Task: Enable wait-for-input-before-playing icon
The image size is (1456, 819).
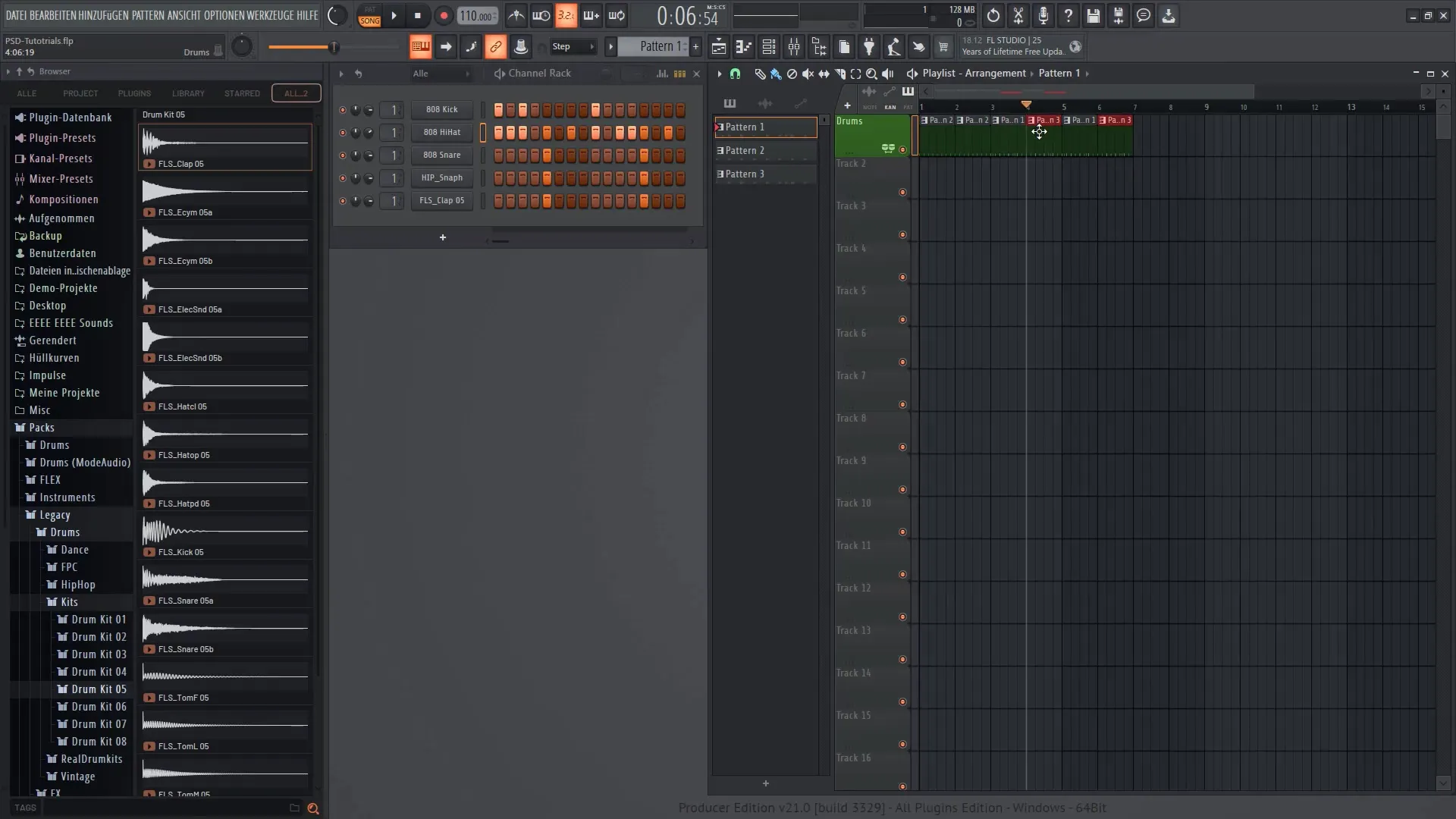Action: (x=541, y=15)
